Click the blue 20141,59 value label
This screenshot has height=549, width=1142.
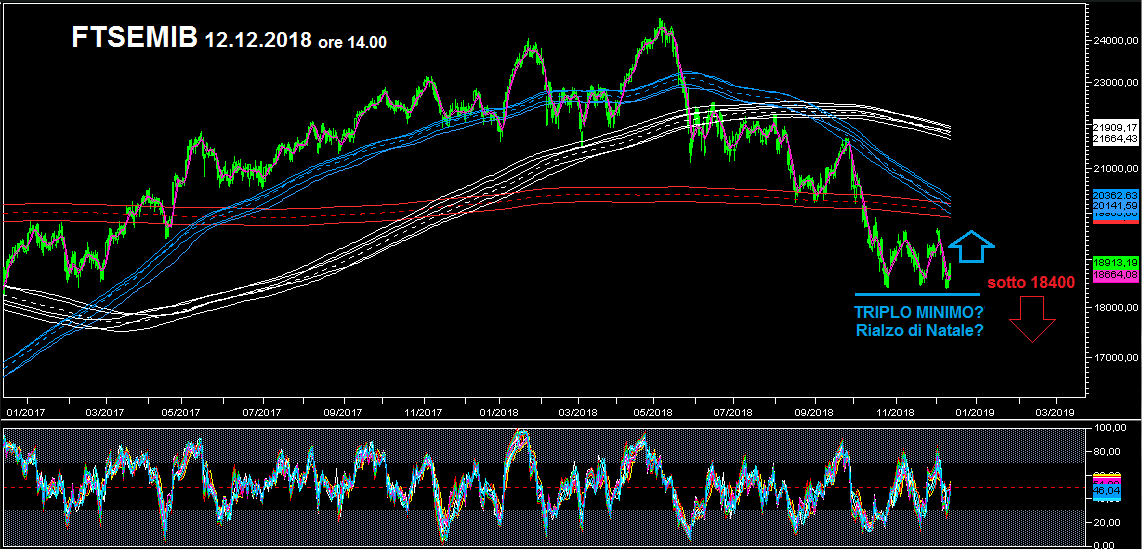(x=1114, y=205)
